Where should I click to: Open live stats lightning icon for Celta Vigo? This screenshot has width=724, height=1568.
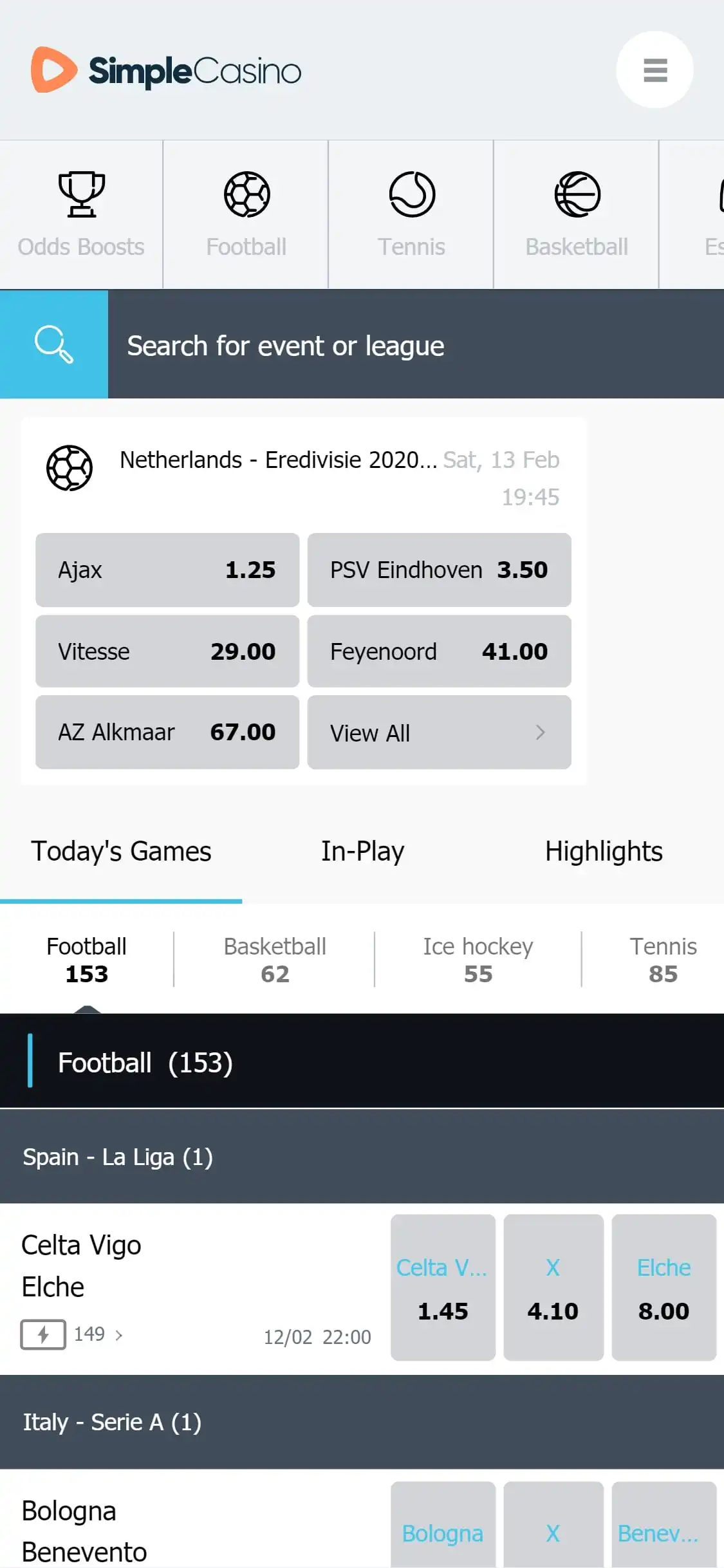coord(43,1334)
